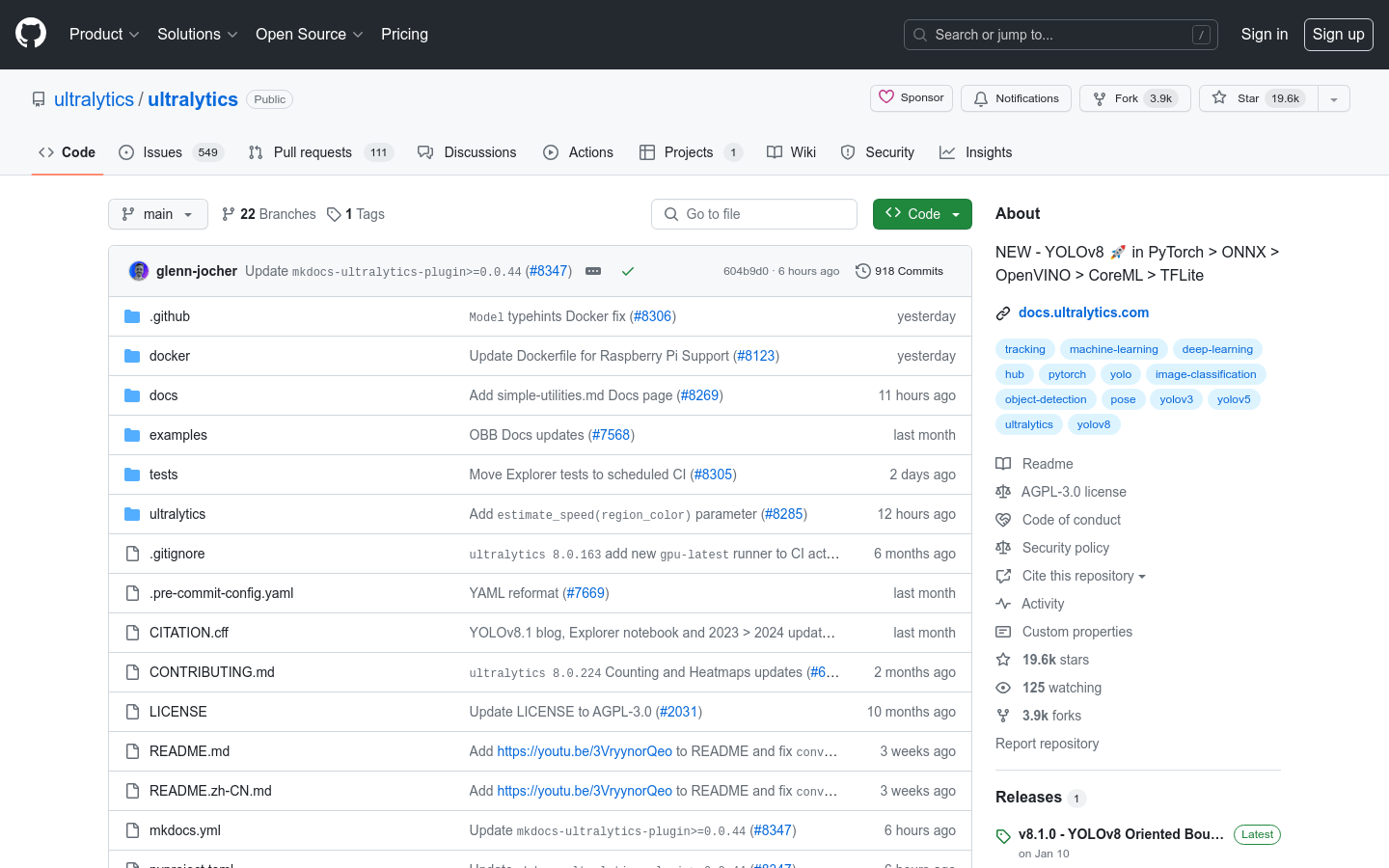
Task: Click the link icon beside docs.ultralytics.com
Action: click(1003, 312)
